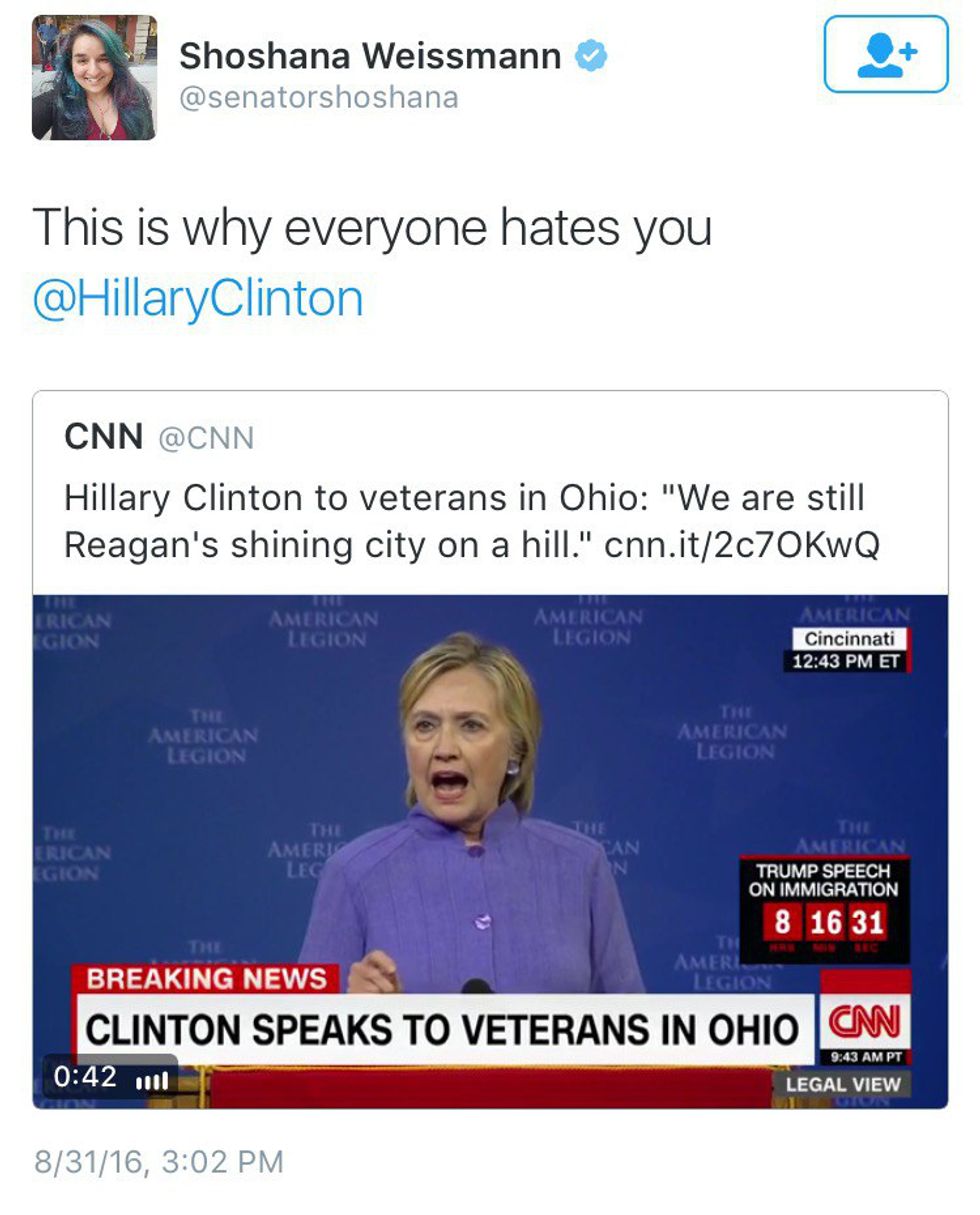
Task: Open the cnn.it/2c7OKwQ link
Action: click(x=742, y=545)
